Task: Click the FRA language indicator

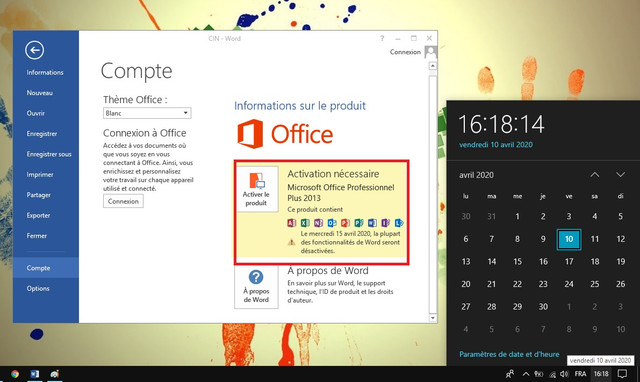Action: (x=580, y=374)
